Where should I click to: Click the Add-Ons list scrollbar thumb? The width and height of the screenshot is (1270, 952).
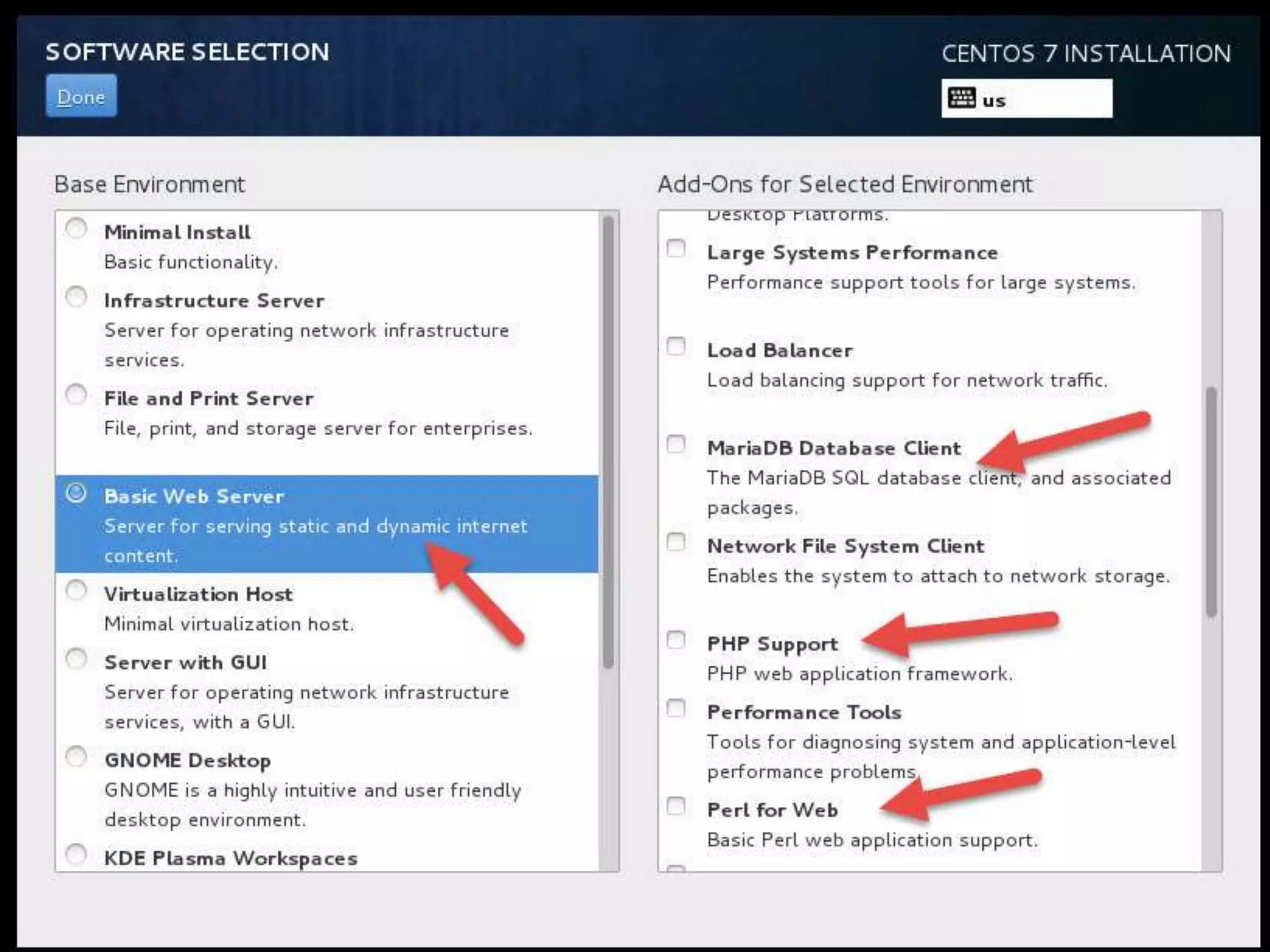(1211, 502)
